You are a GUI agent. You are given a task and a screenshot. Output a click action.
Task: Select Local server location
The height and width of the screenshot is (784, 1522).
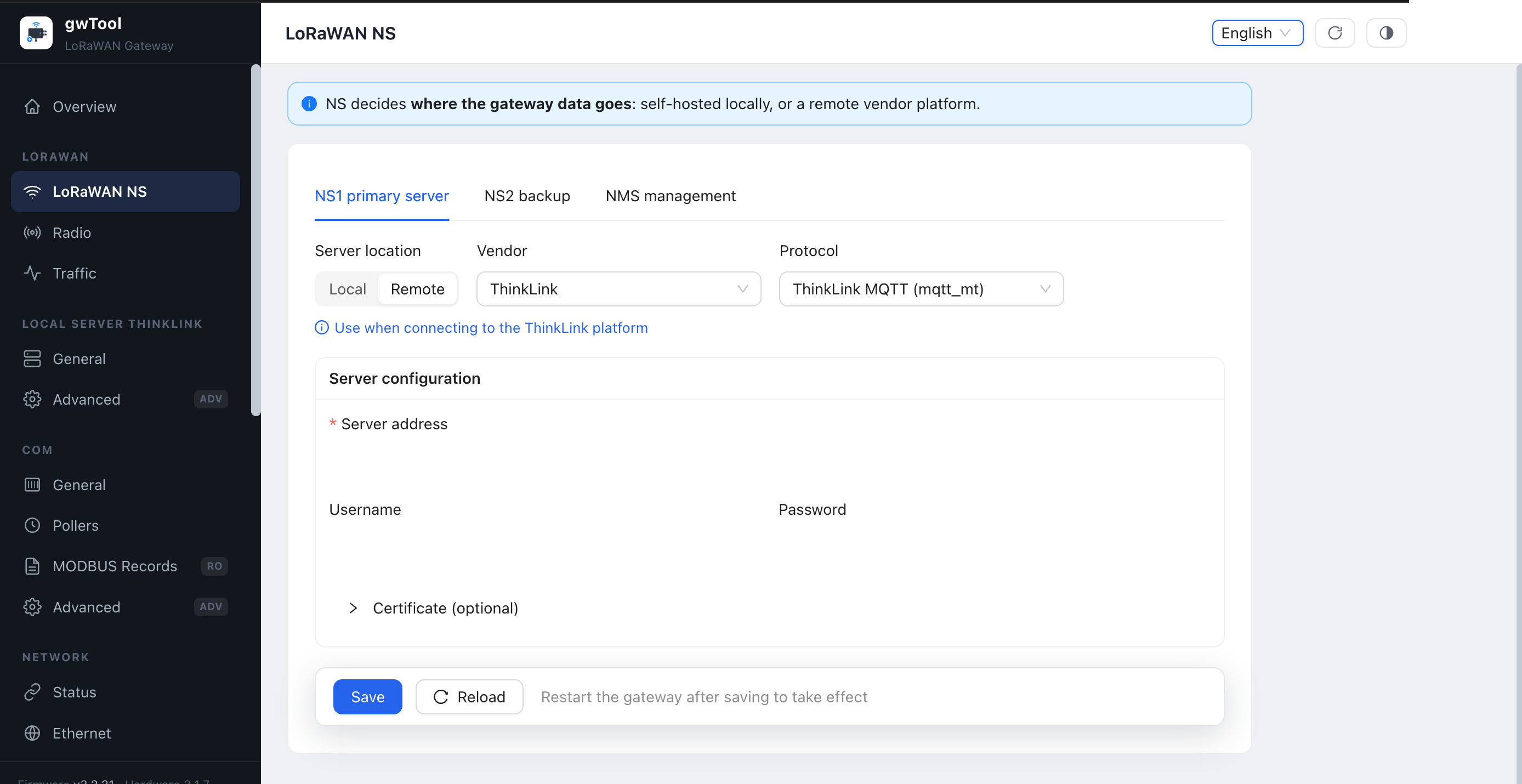(x=348, y=289)
